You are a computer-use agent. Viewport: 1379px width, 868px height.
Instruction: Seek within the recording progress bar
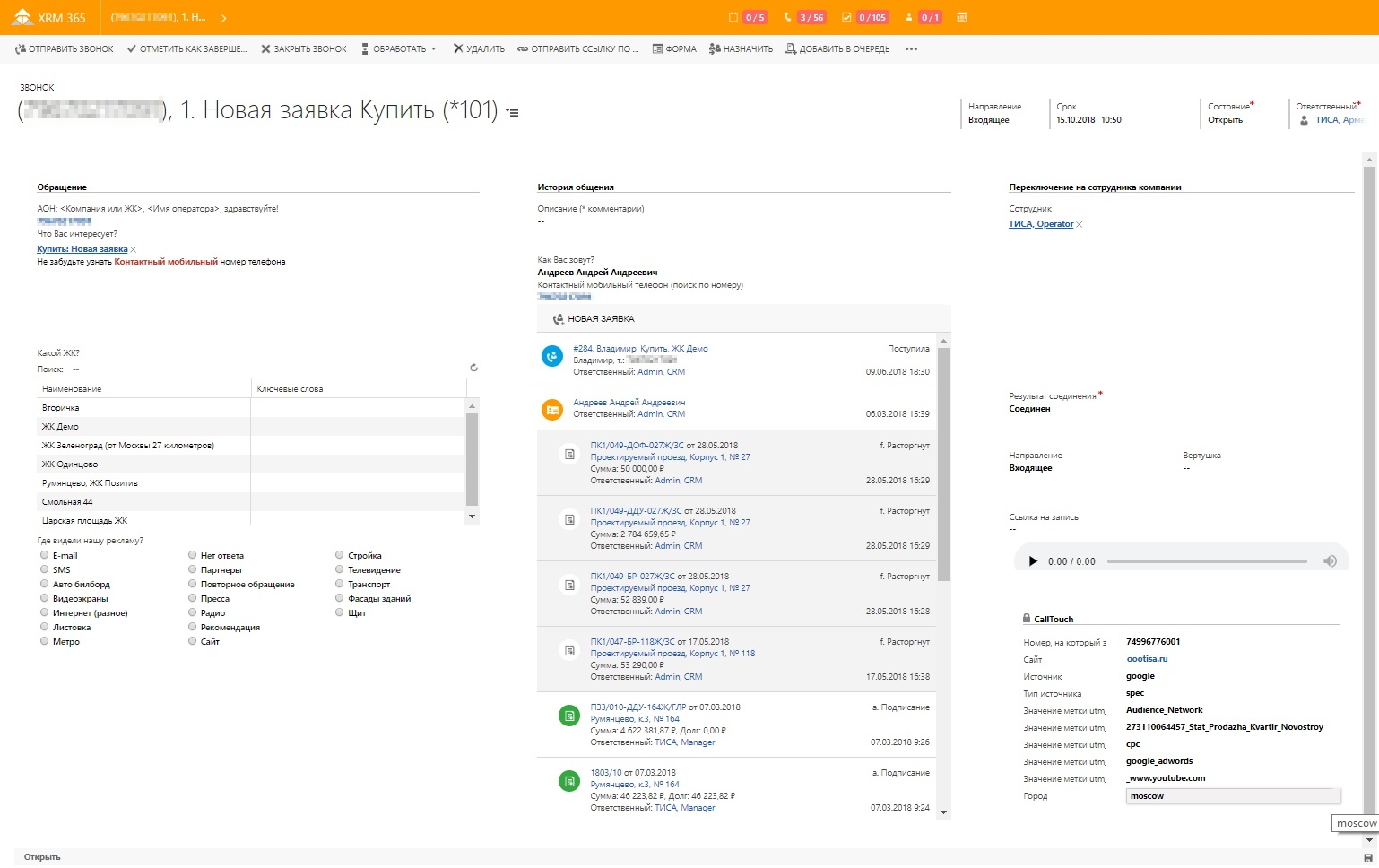1207,561
